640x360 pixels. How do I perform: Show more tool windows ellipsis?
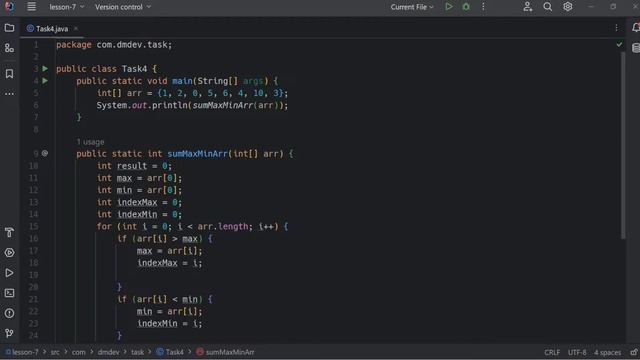click(9, 94)
